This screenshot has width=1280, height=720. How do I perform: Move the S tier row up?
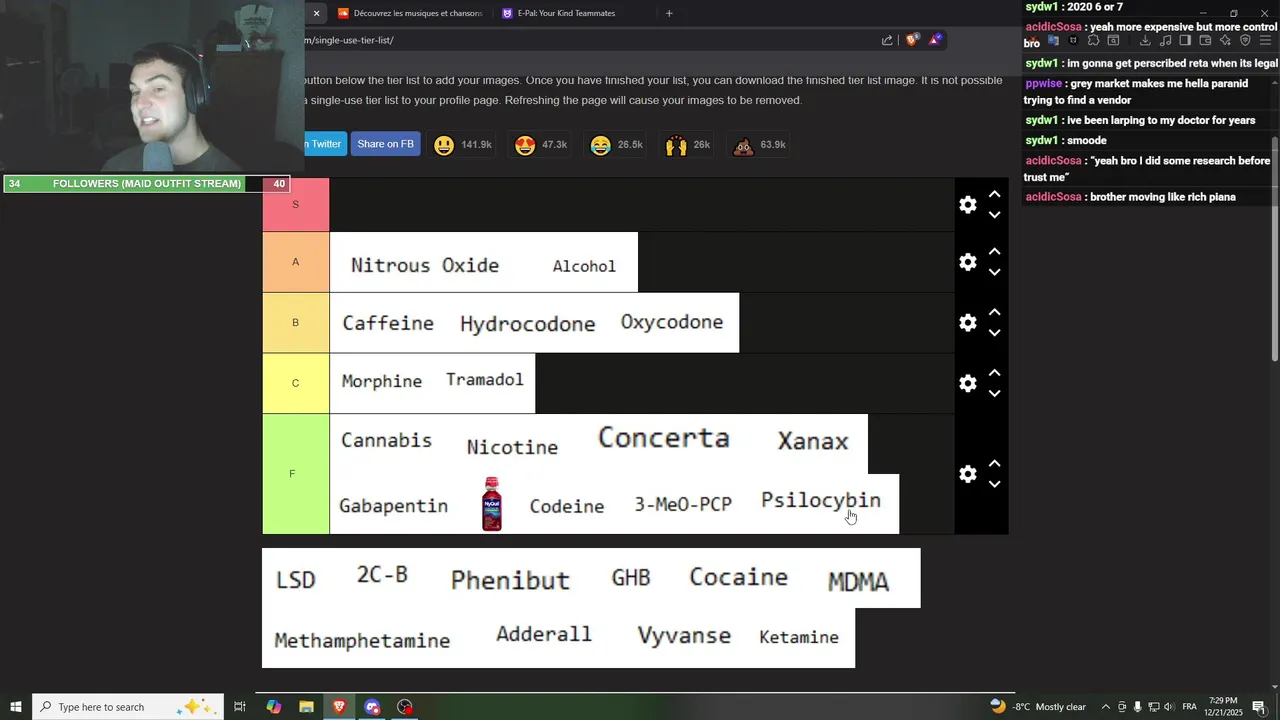[x=994, y=194]
